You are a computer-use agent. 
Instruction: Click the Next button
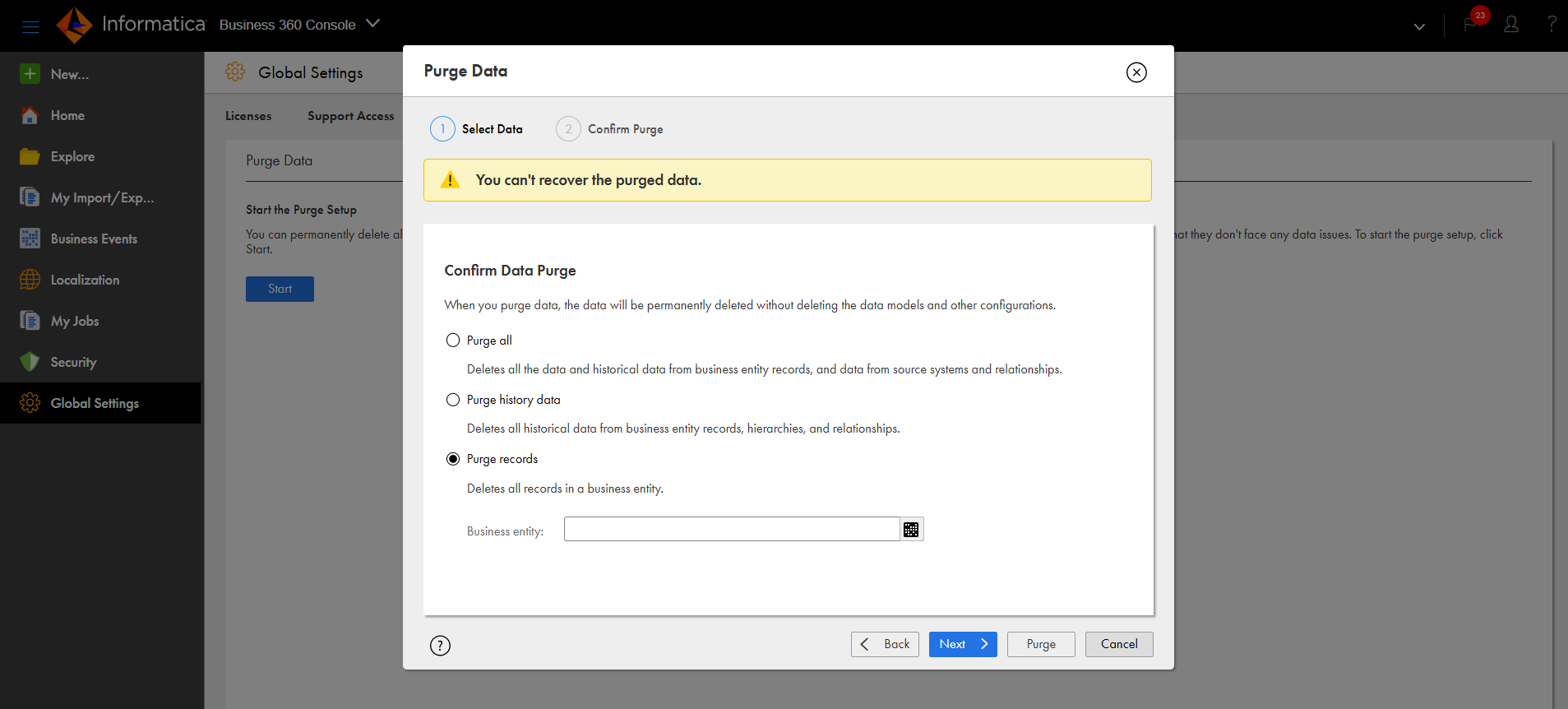(x=963, y=644)
